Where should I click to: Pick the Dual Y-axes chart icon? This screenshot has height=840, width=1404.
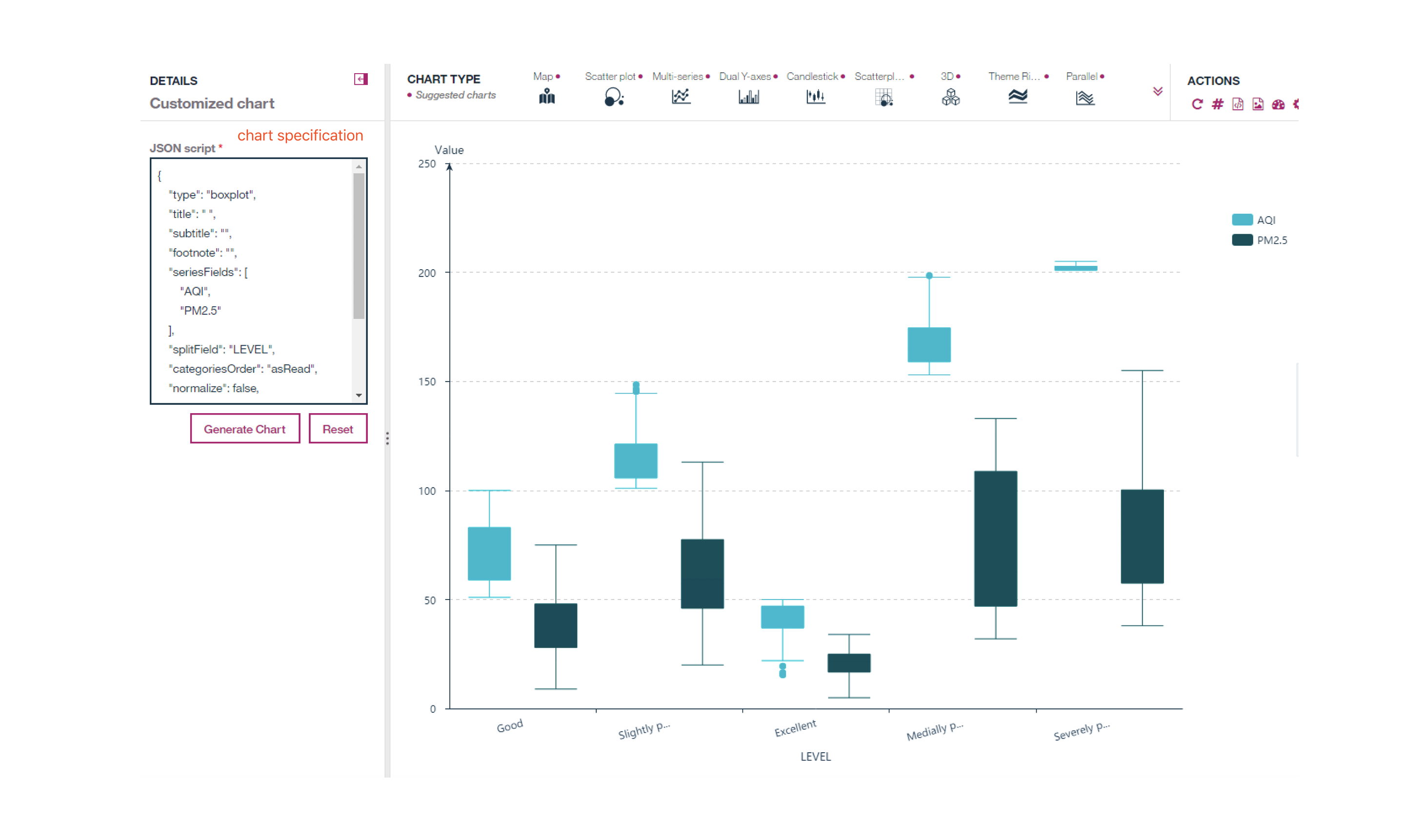click(x=748, y=97)
